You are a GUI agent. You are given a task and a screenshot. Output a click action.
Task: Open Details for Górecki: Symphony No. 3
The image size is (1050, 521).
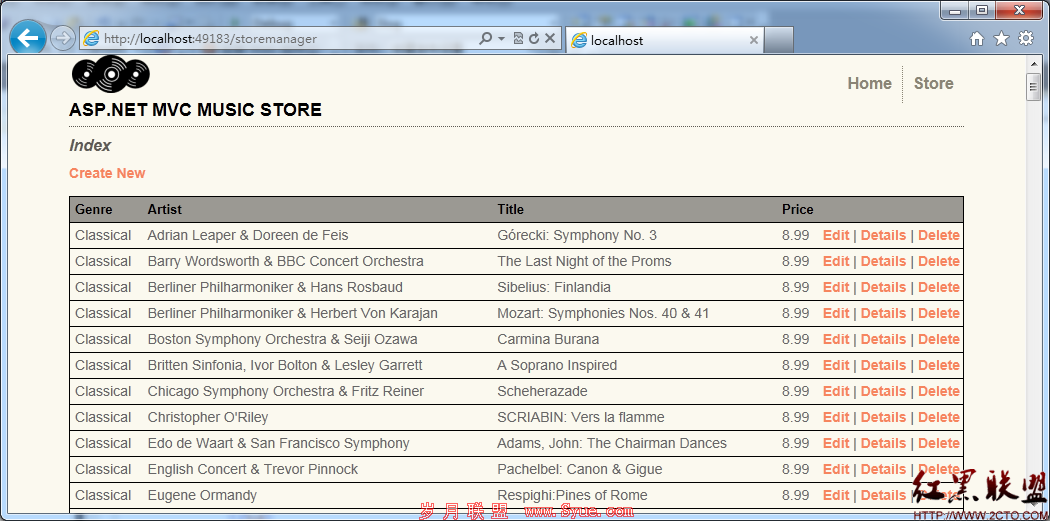883,236
